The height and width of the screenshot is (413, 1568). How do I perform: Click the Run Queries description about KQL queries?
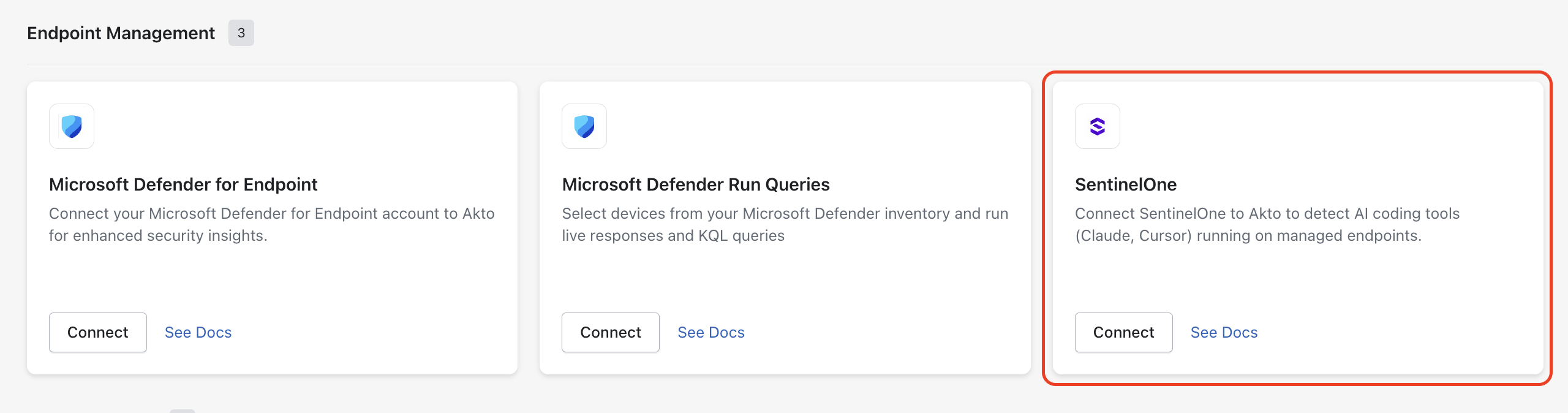tap(785, 224)
